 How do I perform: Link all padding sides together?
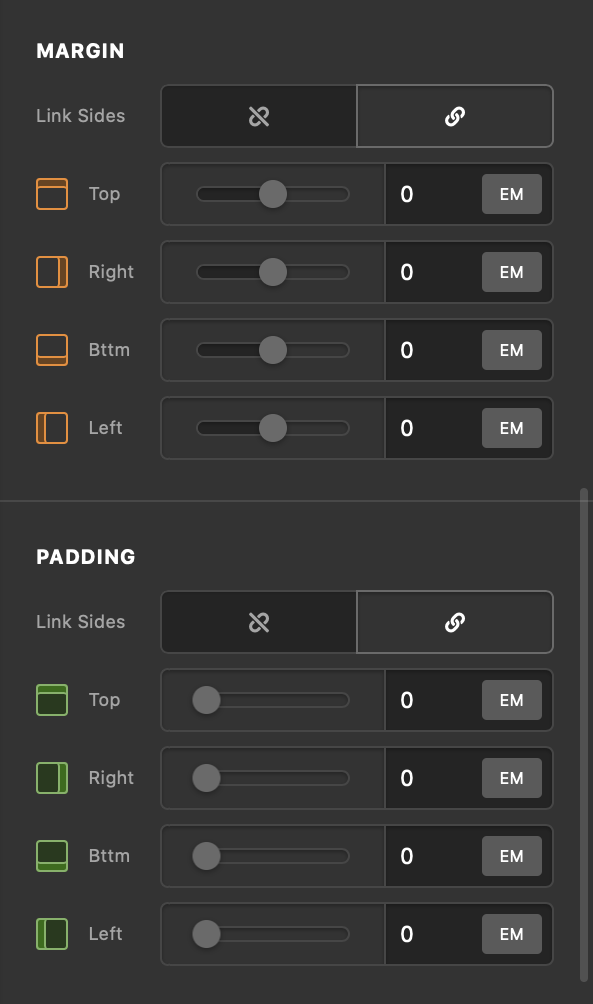pos(455,622)
